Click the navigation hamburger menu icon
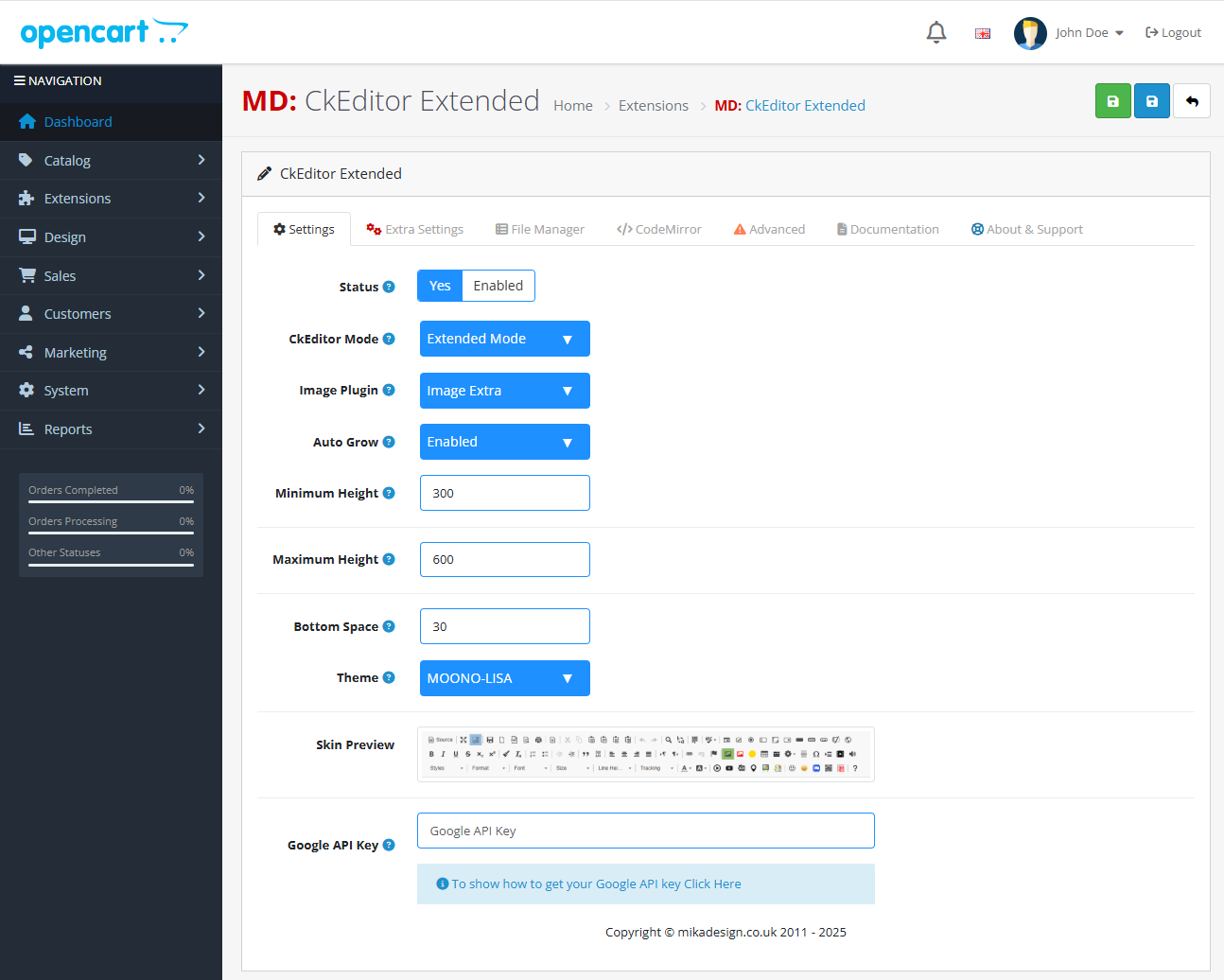The width and height of the screenshot is (1224, 980). click(19, 80)
